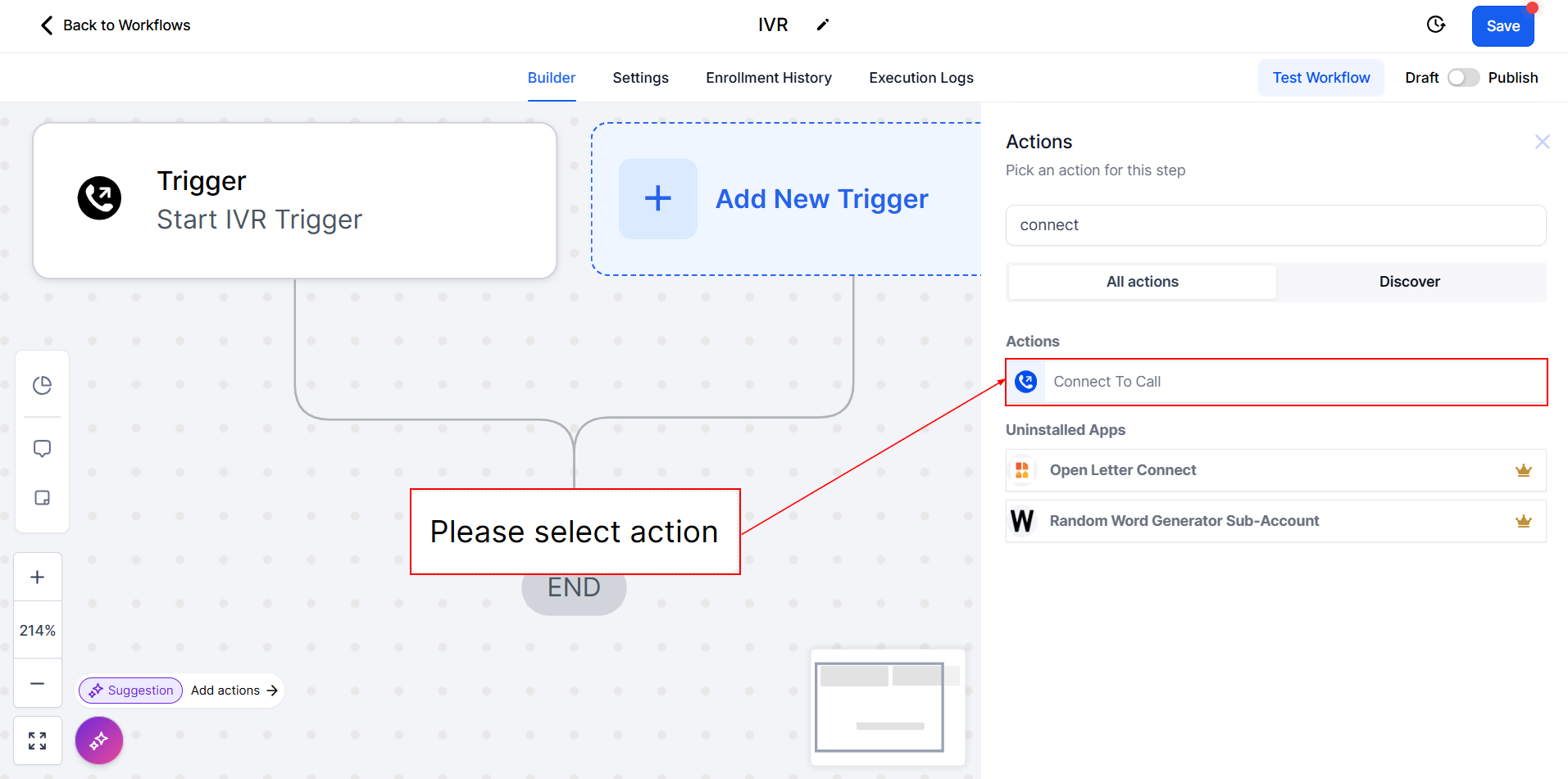The image size is (1568, 779).
Task: Zoom out of the workflow canvas
Action: 38,683
